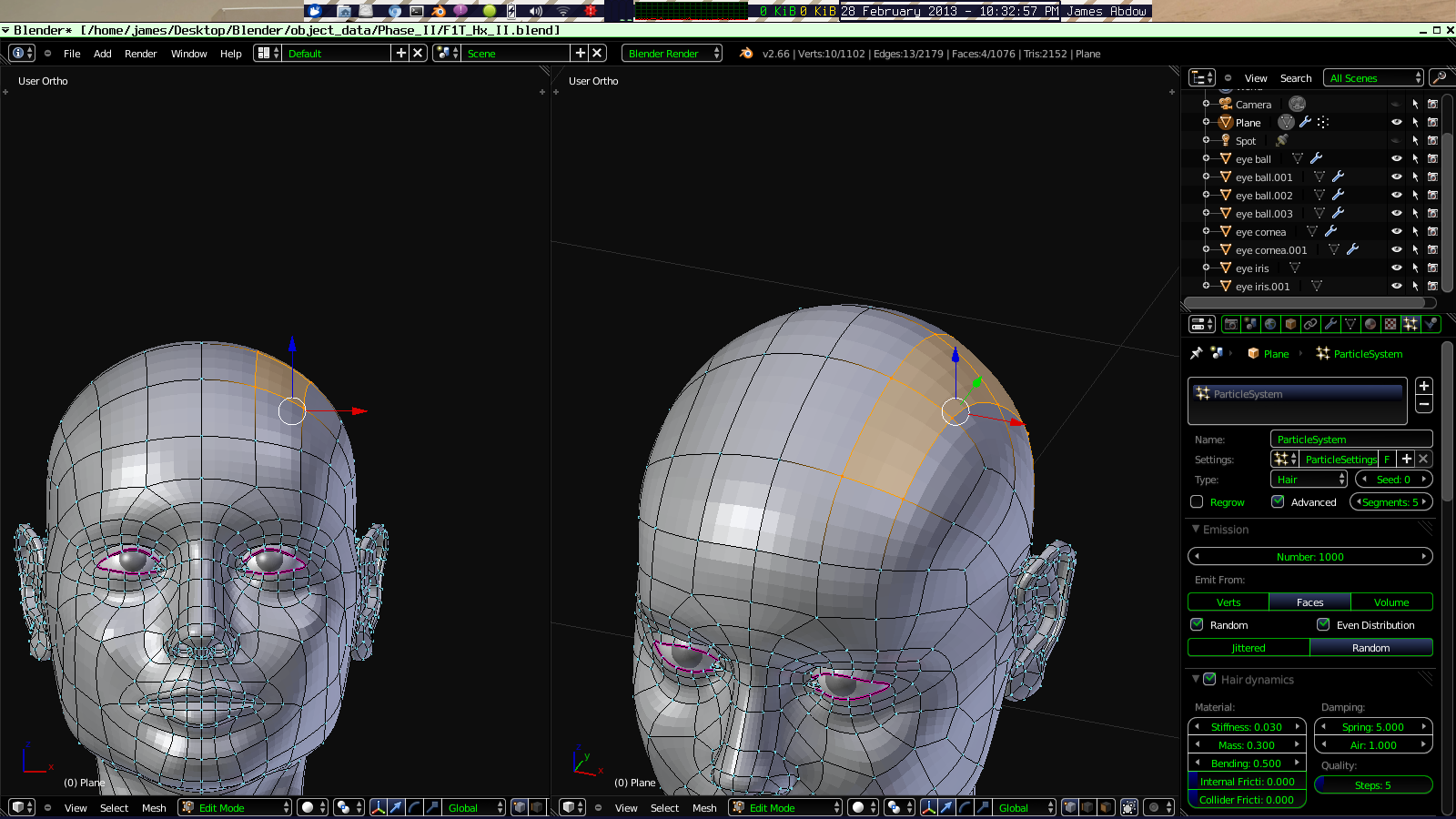Toggle 3D manipulator axes icon in right viewport
Image resolution: width=1456 pixels, height=819 pixels.
[x=928, y=807]
